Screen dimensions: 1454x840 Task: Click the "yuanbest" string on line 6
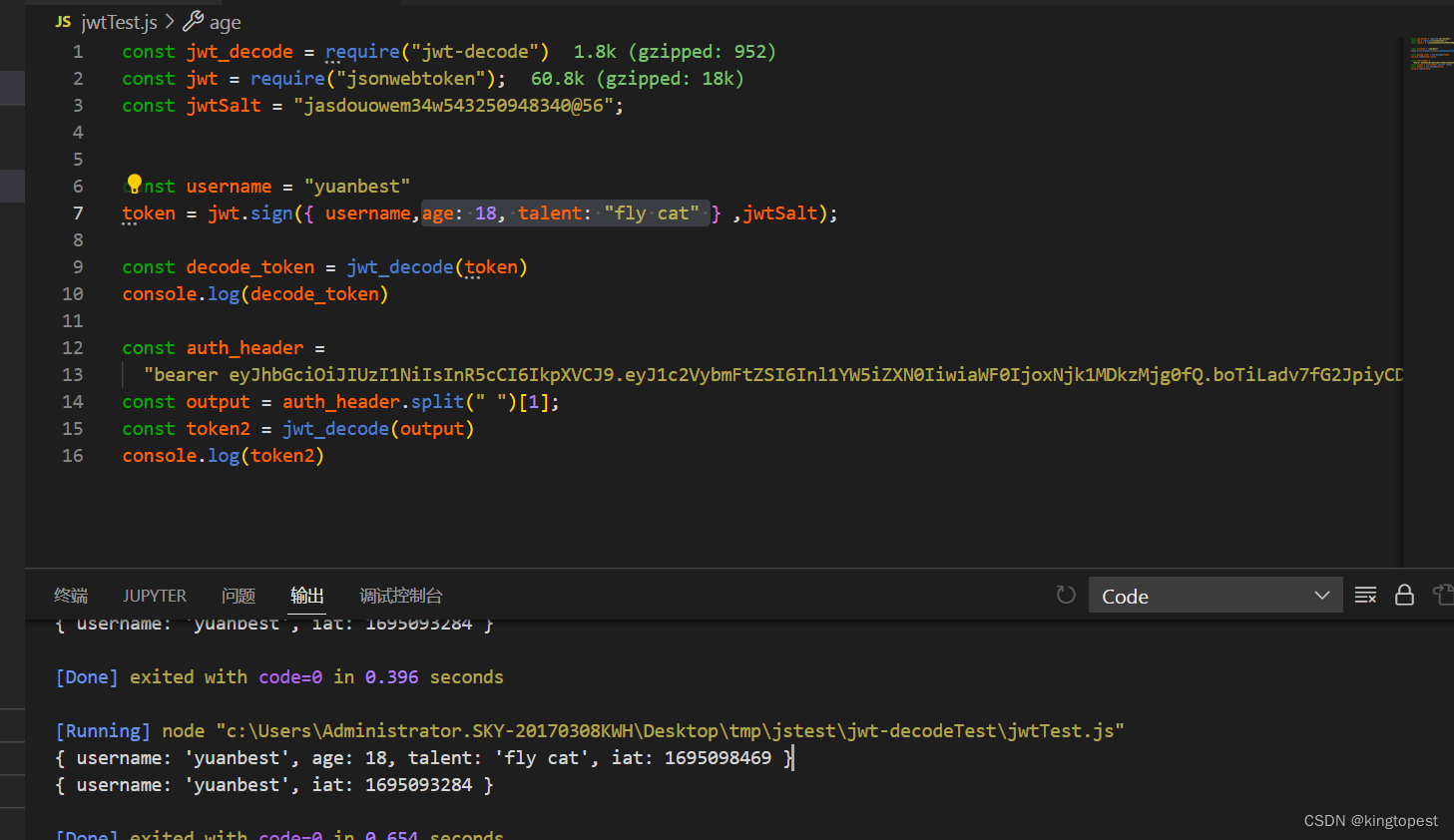357,186
